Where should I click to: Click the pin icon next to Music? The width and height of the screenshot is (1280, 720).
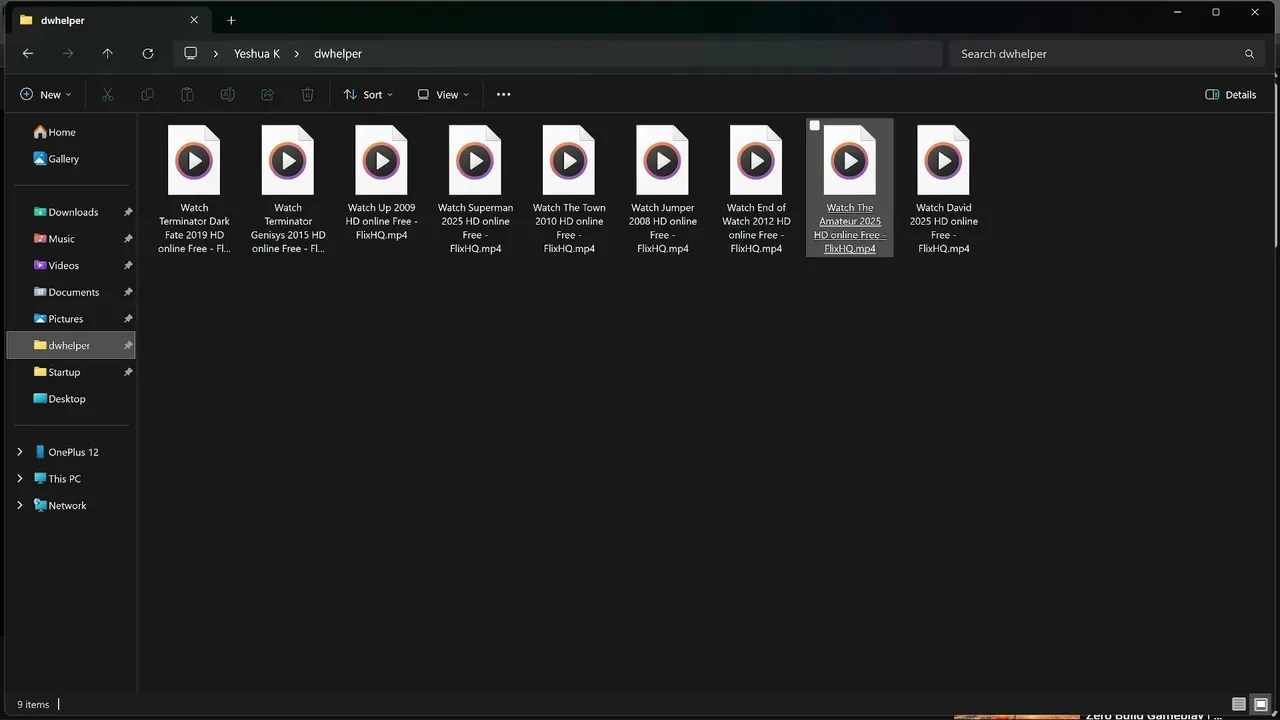tap(128, 239)
